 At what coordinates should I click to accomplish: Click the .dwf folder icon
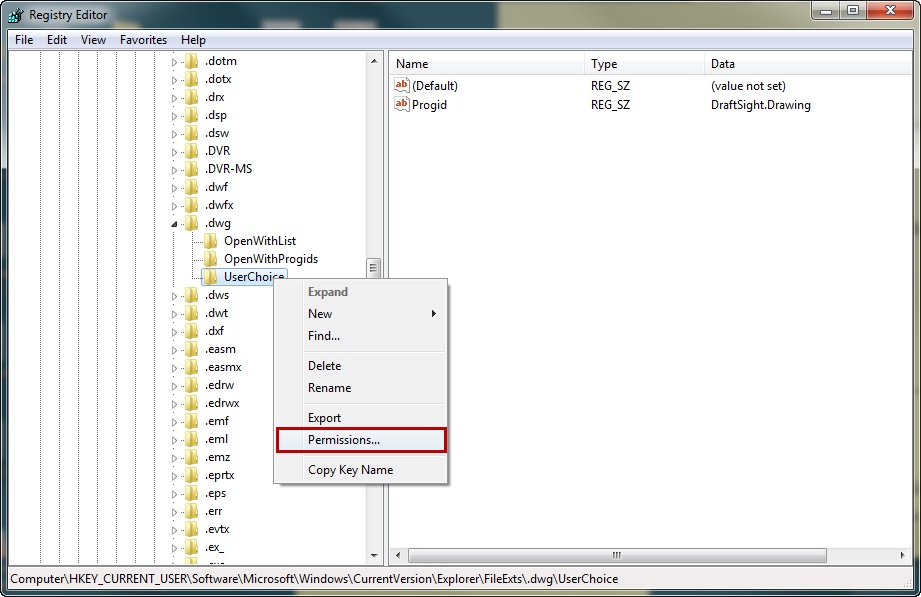click(x=191, y=187)
